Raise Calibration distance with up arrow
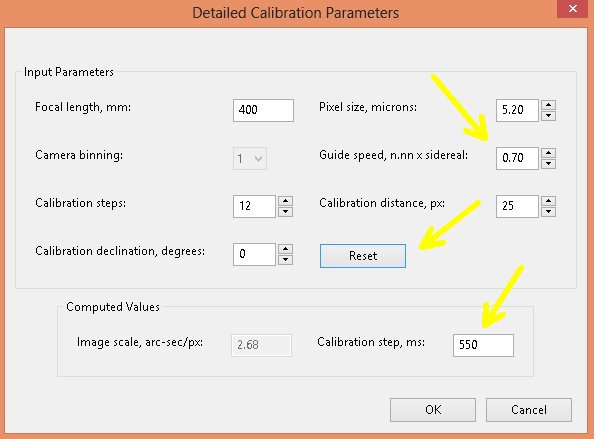The height and width of the screenshot is (439, 594). (x=549, y=201)
